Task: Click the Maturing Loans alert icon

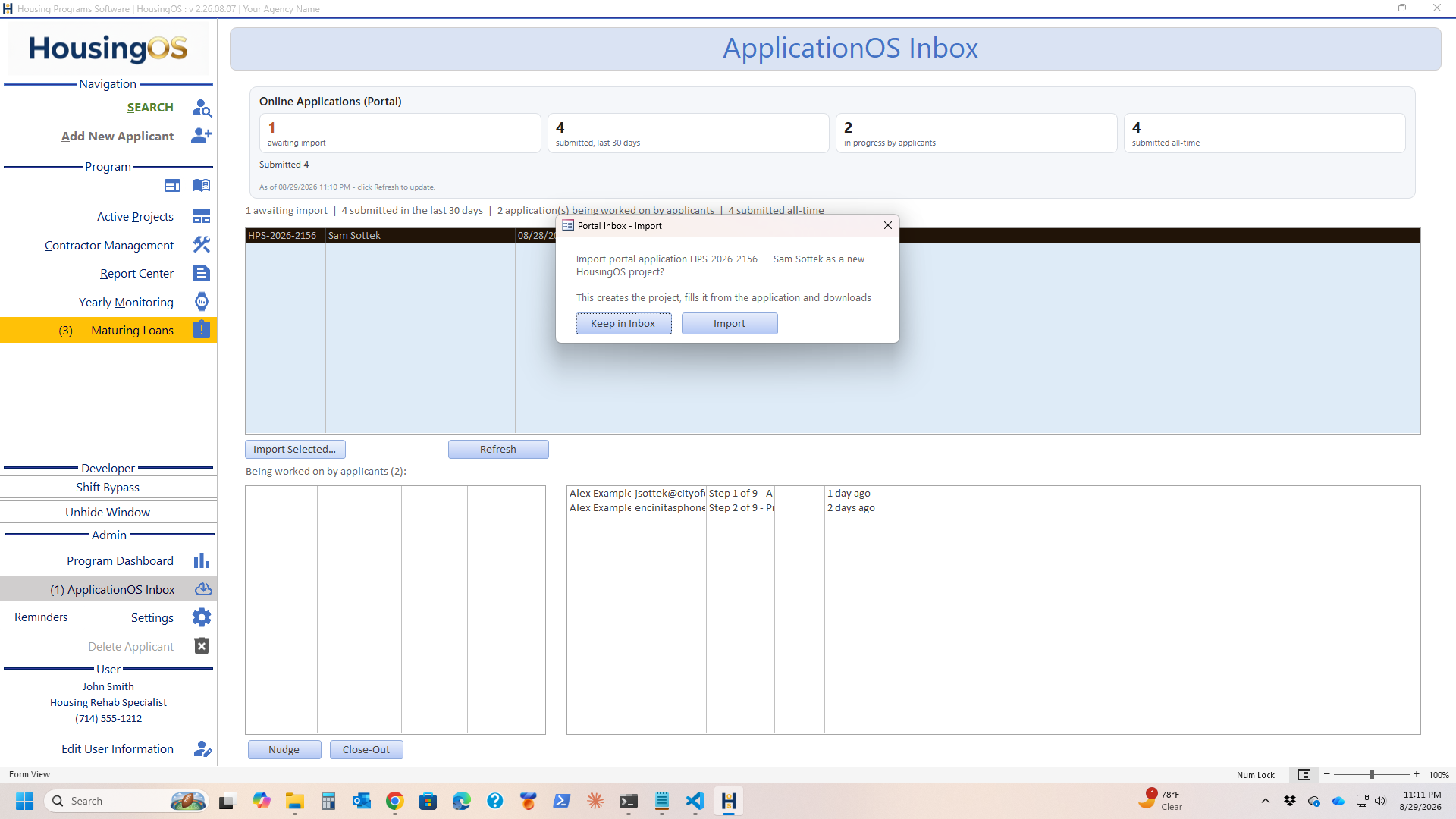Action: pyautogui.click(x=202, y=330)
